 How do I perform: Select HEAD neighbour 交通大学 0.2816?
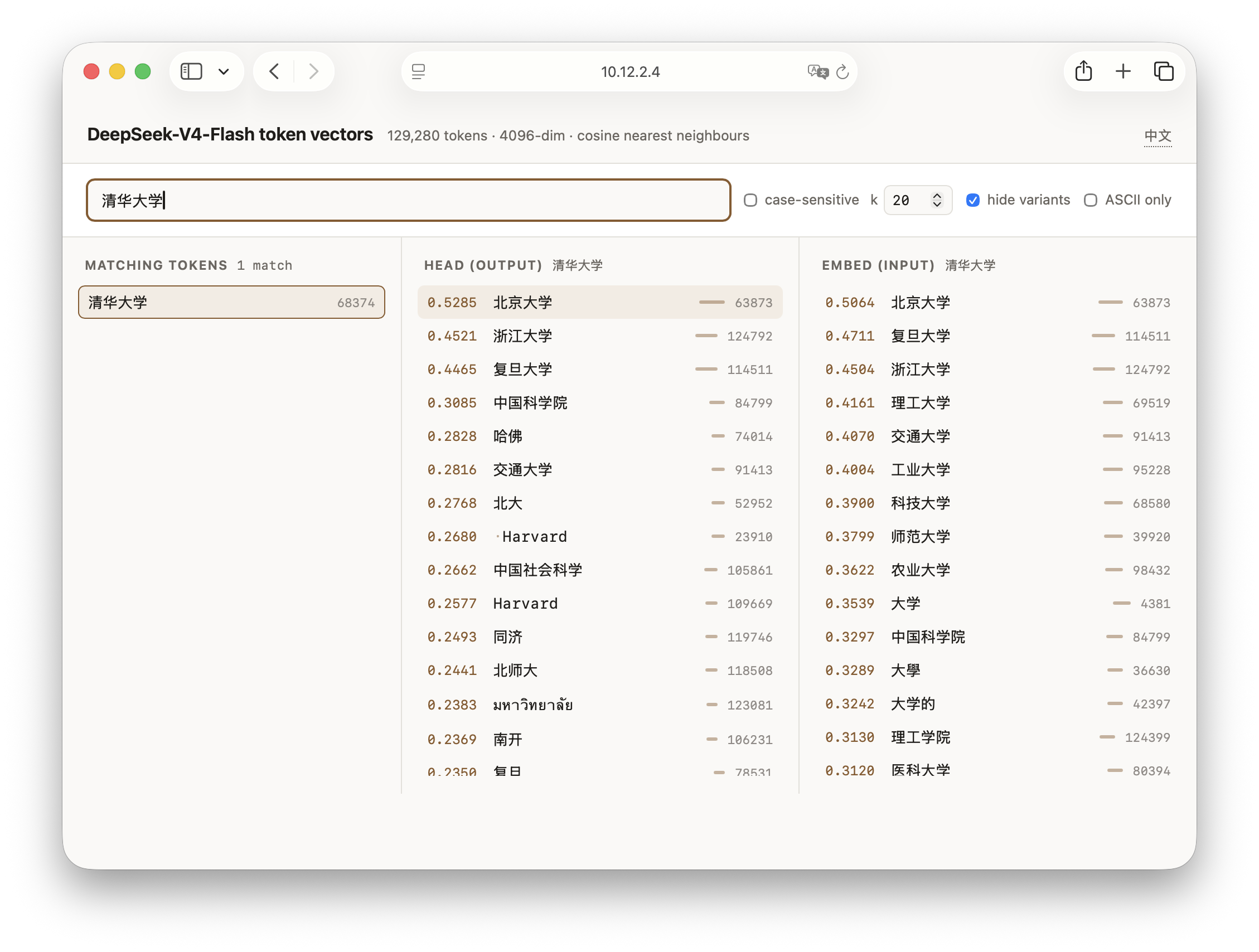(x=600, y=470)
